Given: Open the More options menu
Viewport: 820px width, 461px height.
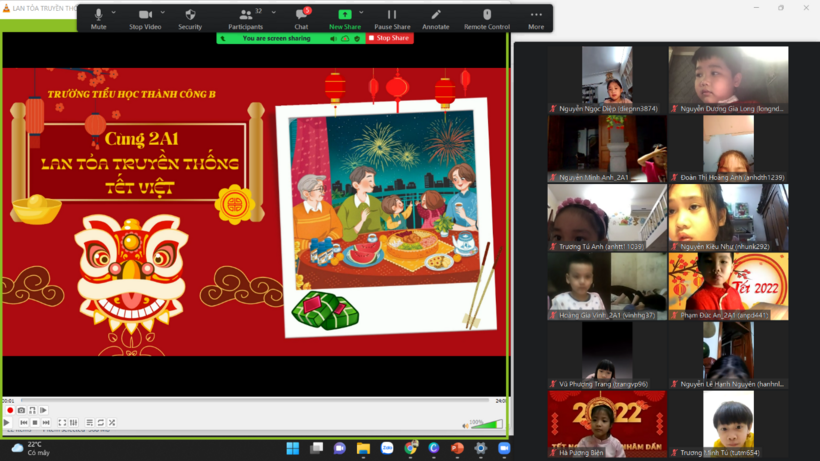Looking at the screenshot, I should [x=536, y=18].
